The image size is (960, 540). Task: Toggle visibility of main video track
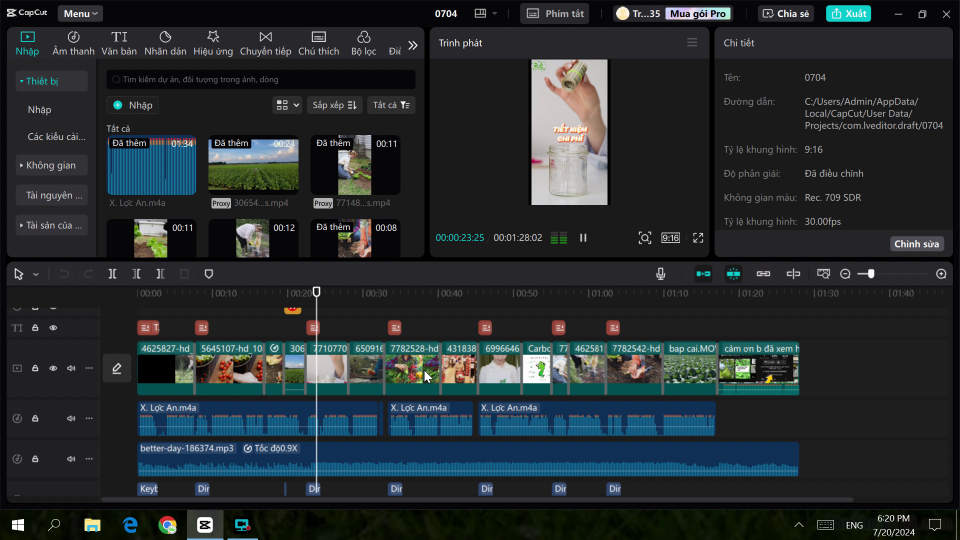coord(53,368)
